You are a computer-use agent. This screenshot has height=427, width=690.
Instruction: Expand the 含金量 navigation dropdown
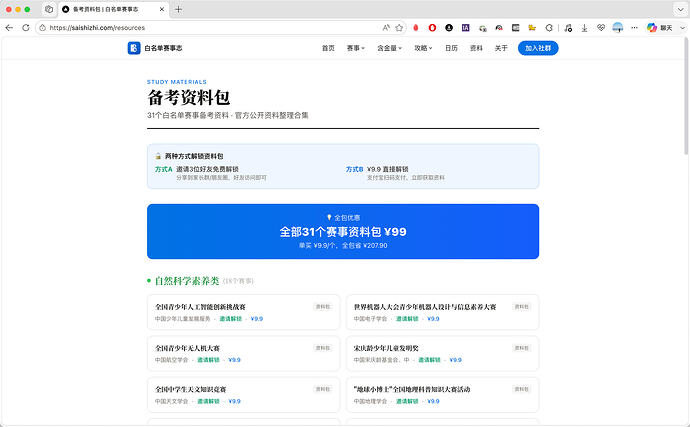pyautogui.click(x=389, y=48)
